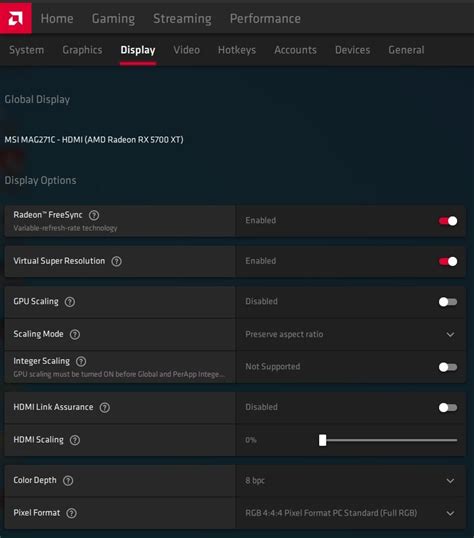Viewport: 474px width, 538px height.
Task: Show GPU Scaling help tooltip icon
Action: tap(70, 302)
